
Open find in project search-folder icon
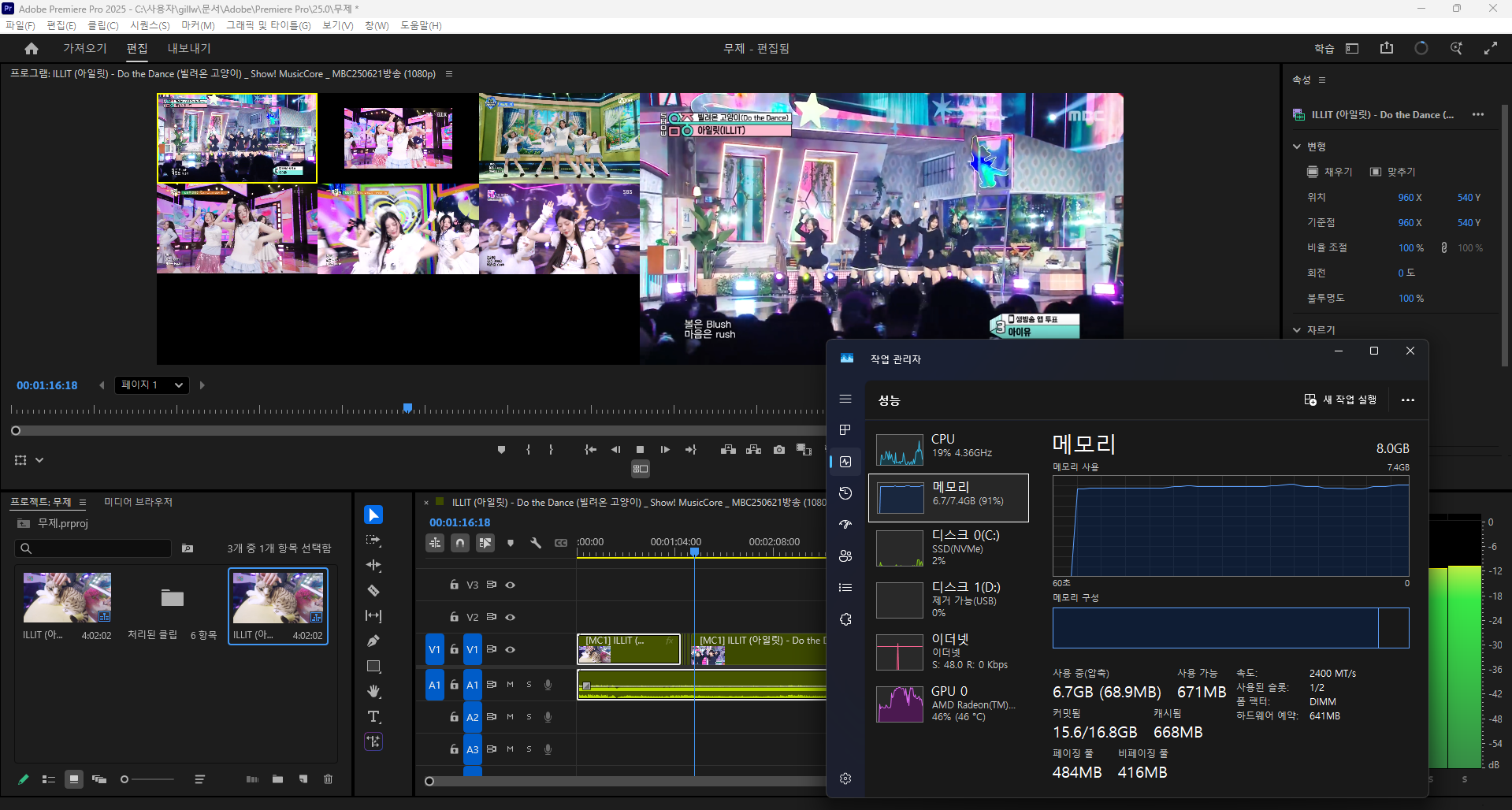[x=188, y=548]
